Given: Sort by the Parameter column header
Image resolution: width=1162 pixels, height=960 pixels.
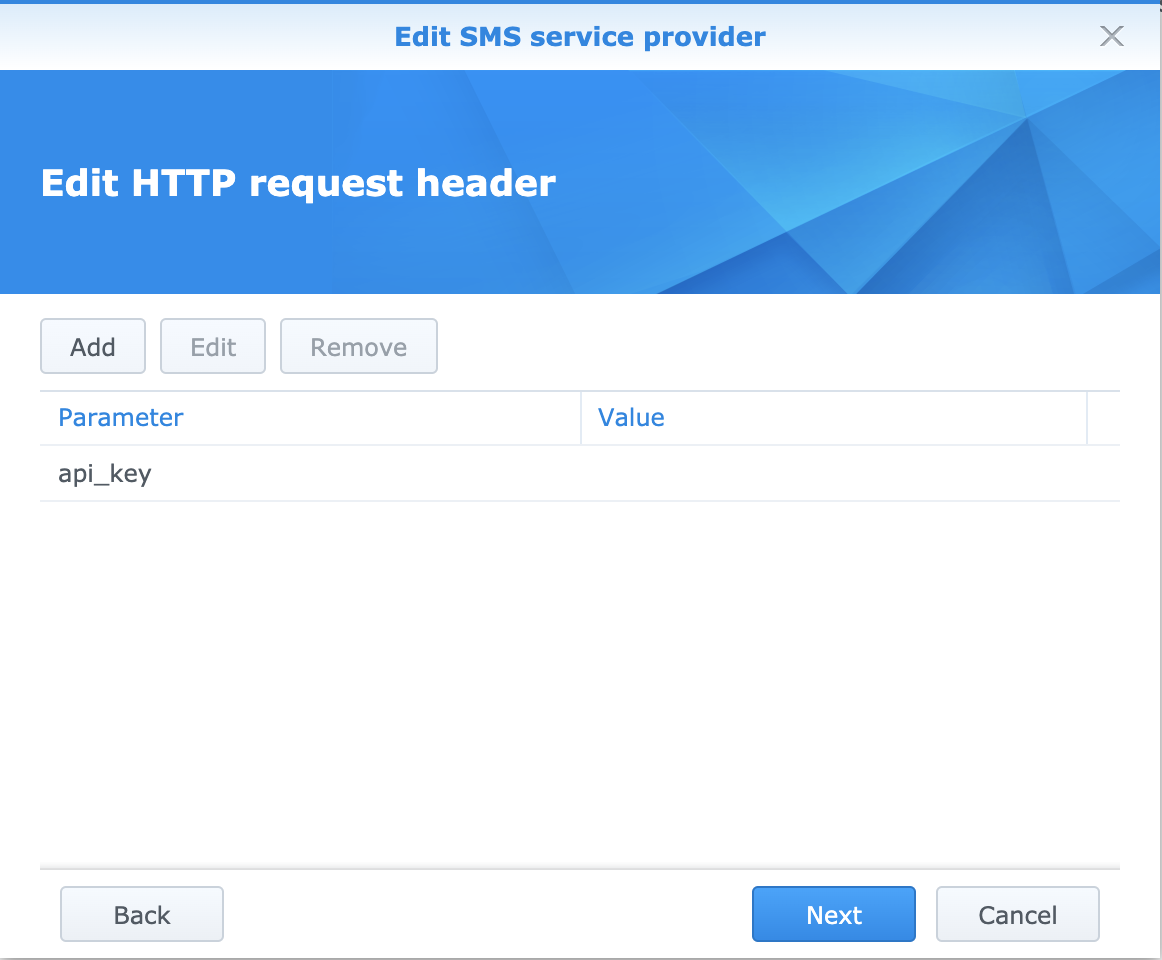Looking at the screenshot, I should (121, 417).
